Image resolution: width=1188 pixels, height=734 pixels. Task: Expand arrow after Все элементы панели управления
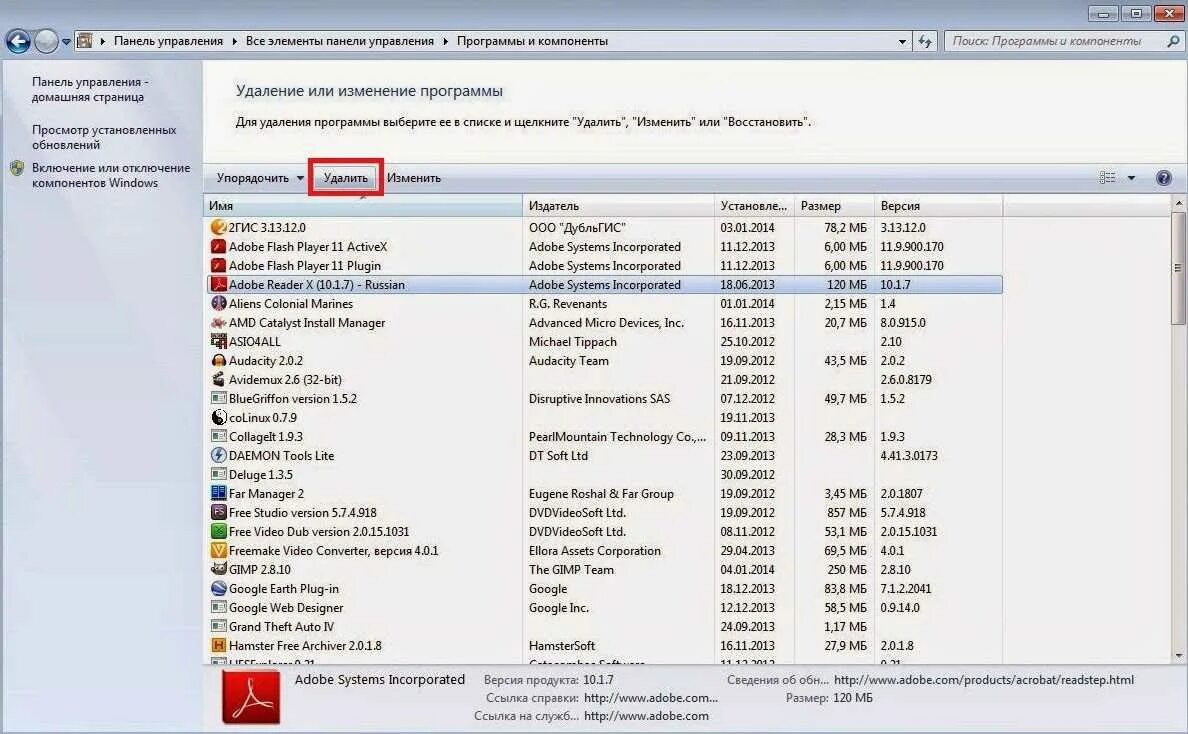446,41
